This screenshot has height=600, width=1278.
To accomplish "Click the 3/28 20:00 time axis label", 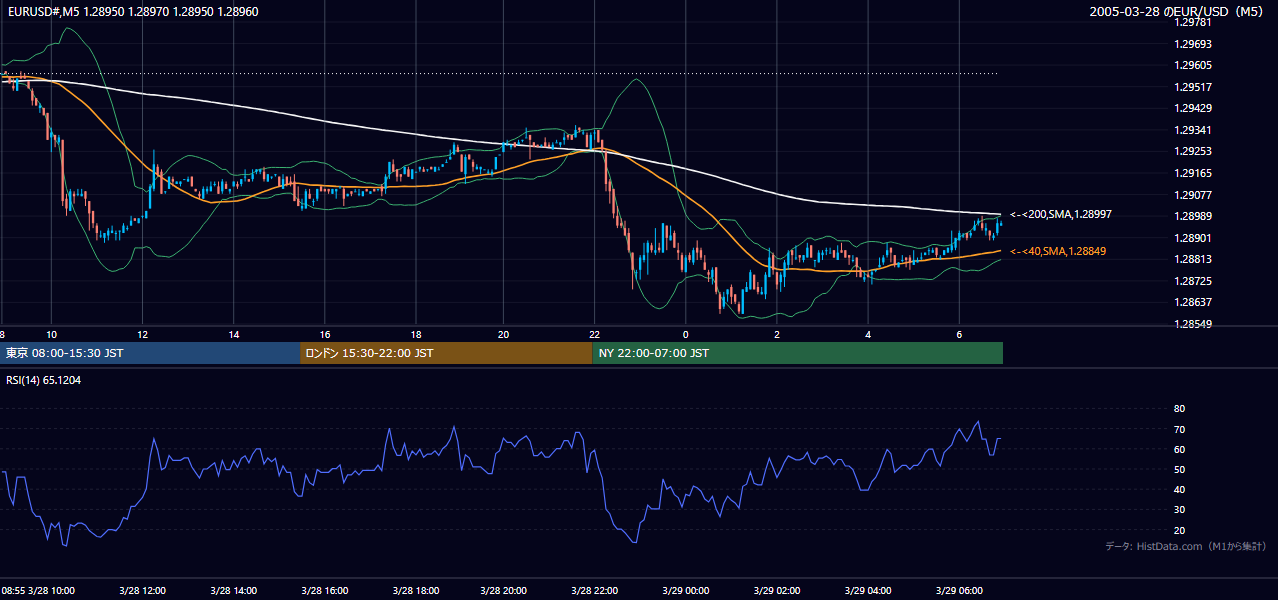I will 504,590.
